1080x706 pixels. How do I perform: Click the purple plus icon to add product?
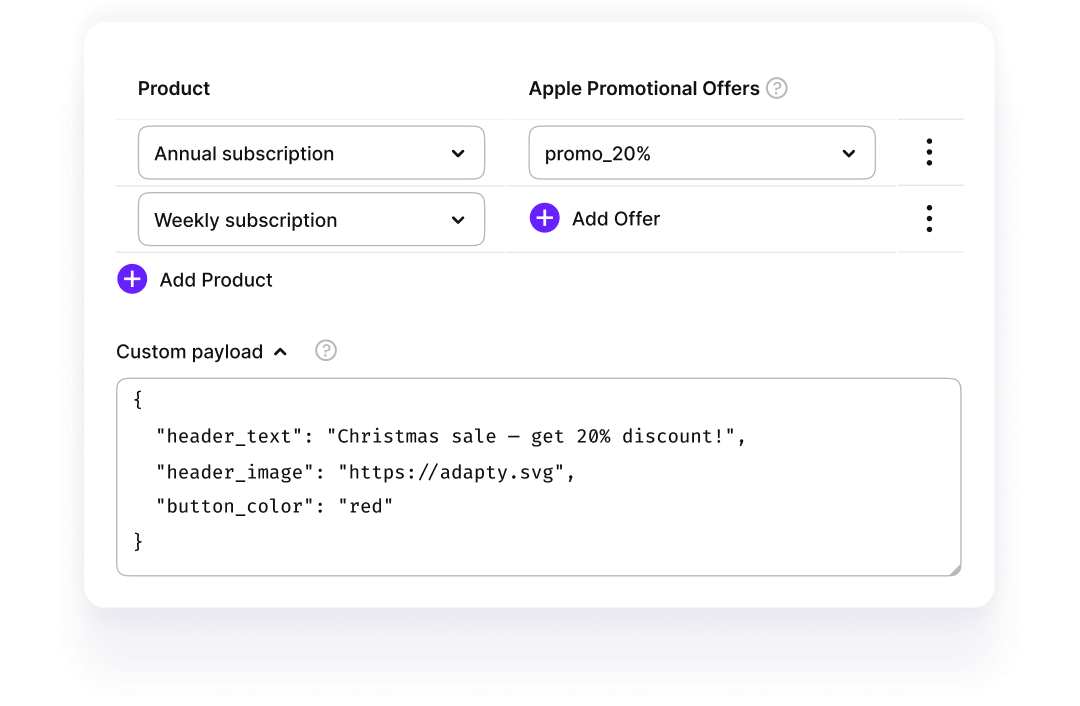(131, 279)
